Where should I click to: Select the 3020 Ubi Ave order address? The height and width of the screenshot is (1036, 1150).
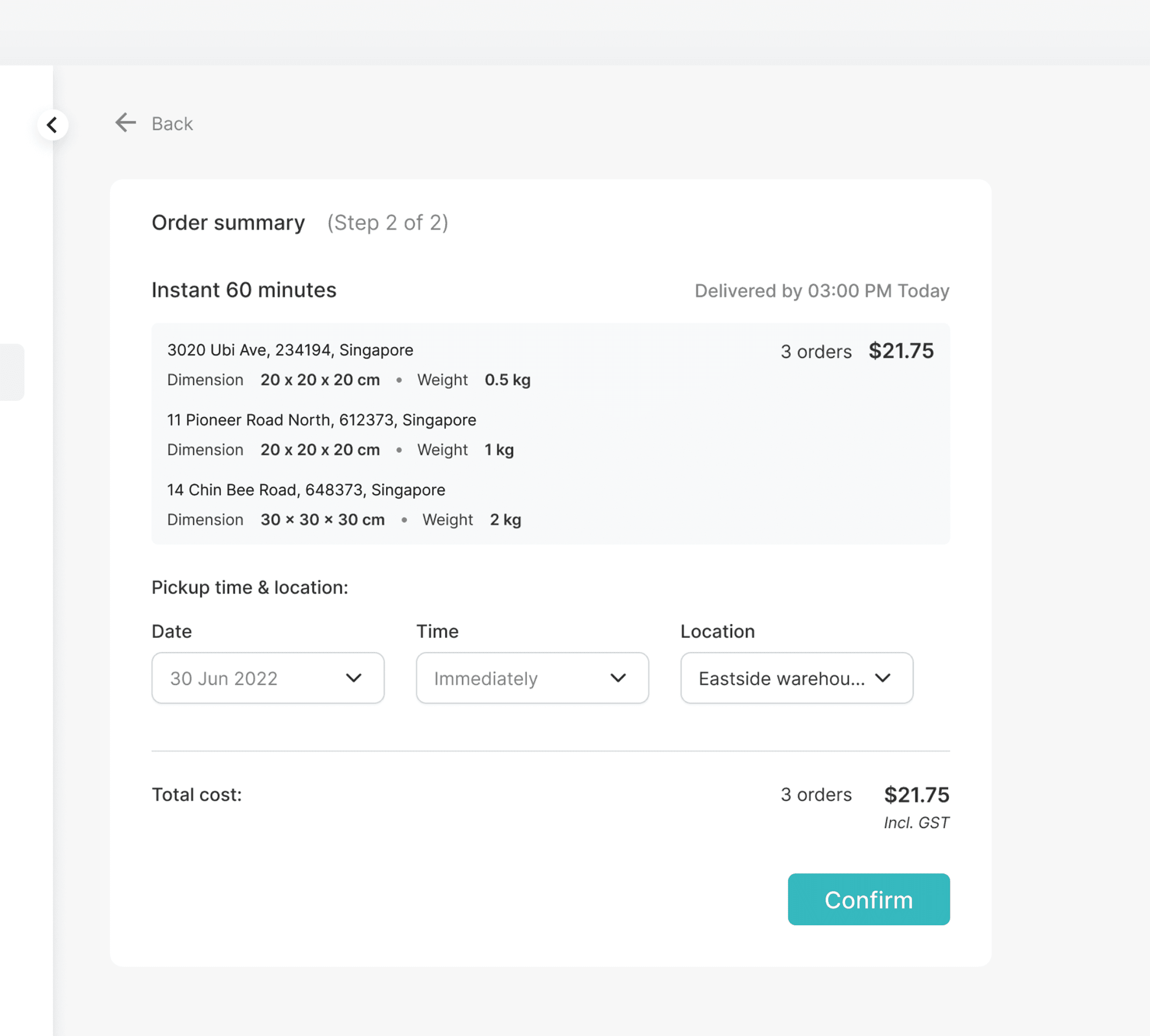pyautogui.click(x=290, y=350)
